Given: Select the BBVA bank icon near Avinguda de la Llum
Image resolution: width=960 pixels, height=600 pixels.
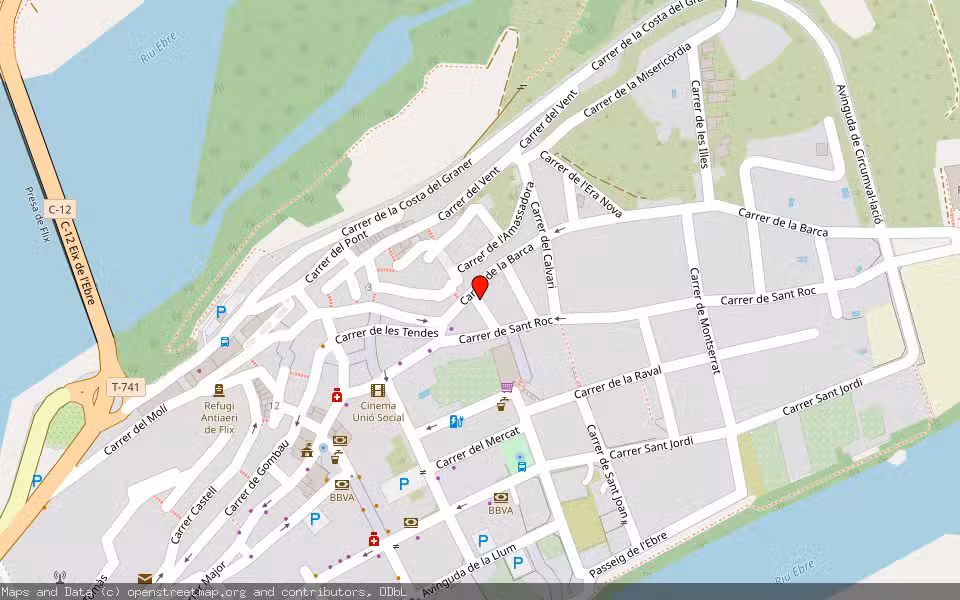Looking at the screenshot, I should (x=501, y=498).
